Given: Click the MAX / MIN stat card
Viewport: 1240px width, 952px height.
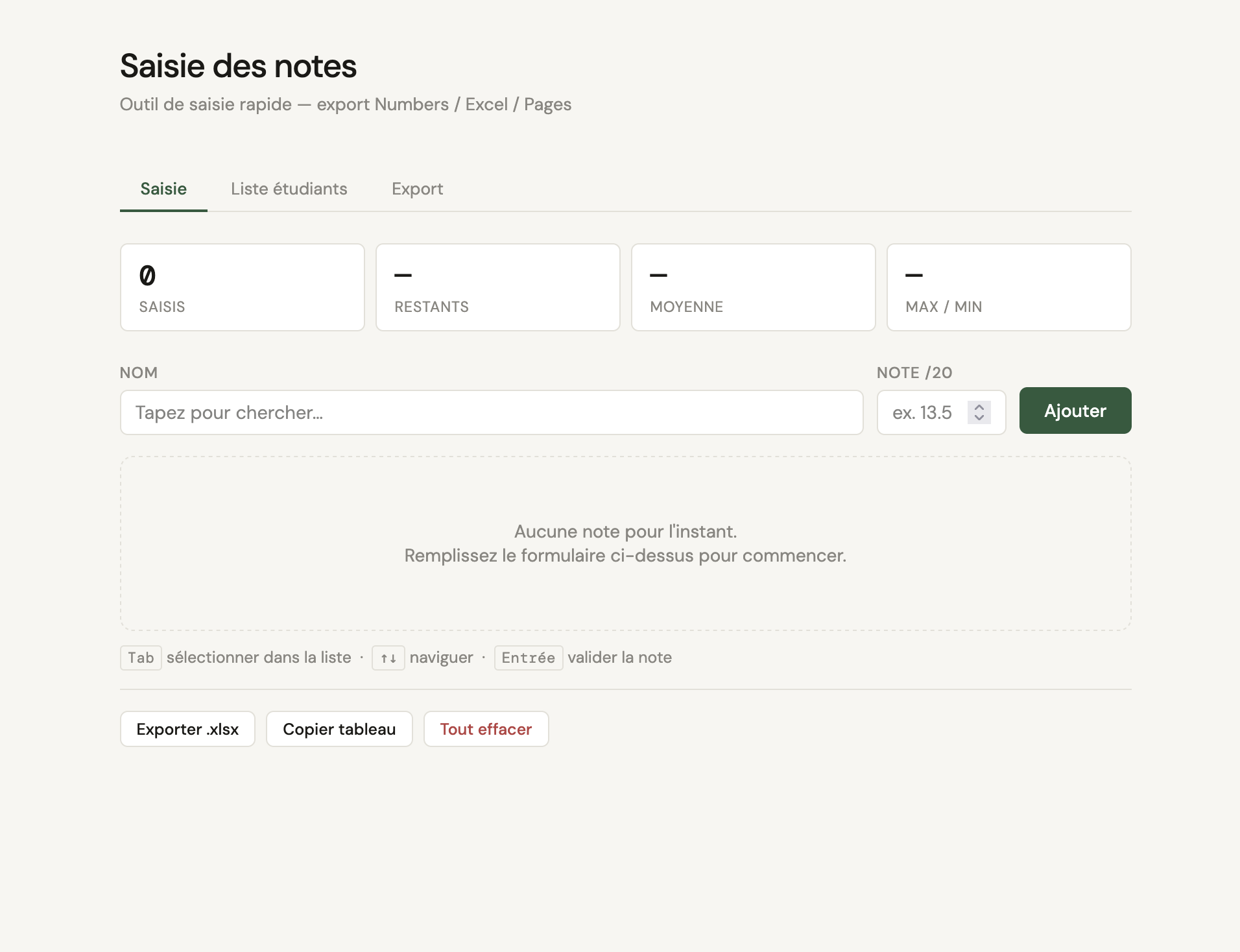Looking at the screenshot, I should click(1008, 287).
